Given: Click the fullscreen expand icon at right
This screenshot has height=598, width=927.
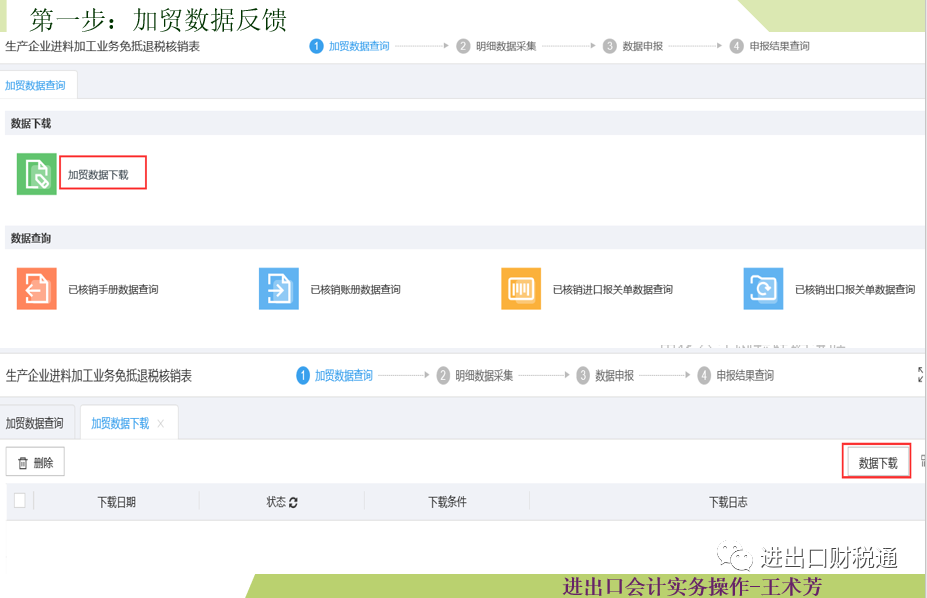Looking at the screenshot, I should pos(920,374).
